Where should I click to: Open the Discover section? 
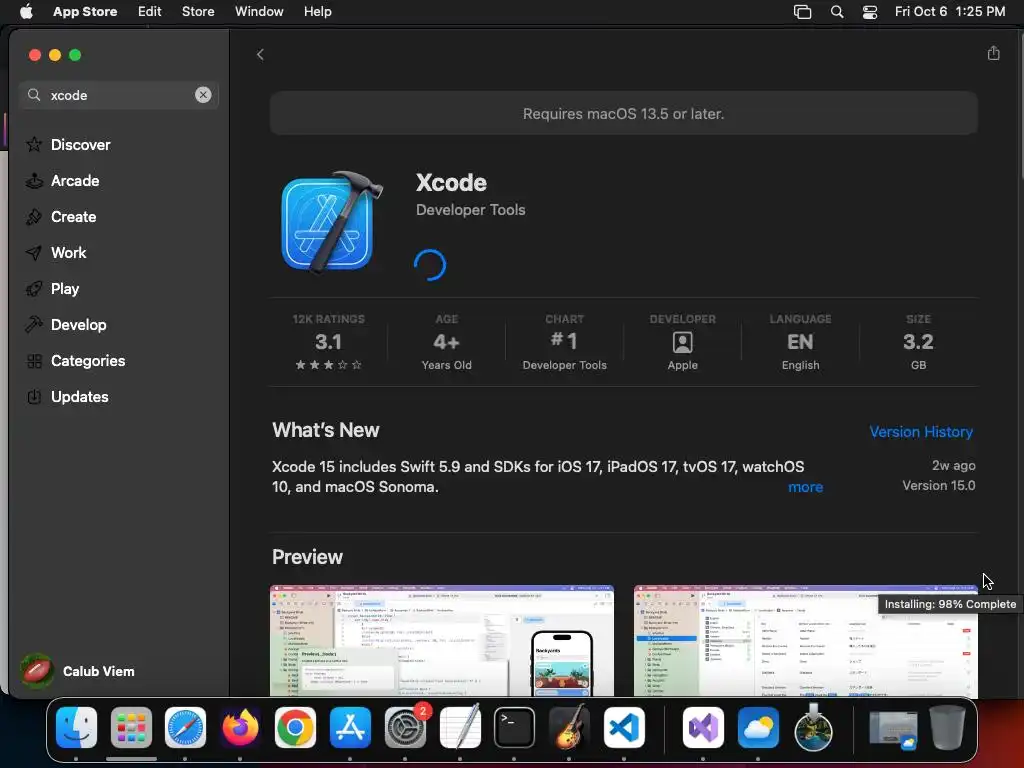(80, 144)
